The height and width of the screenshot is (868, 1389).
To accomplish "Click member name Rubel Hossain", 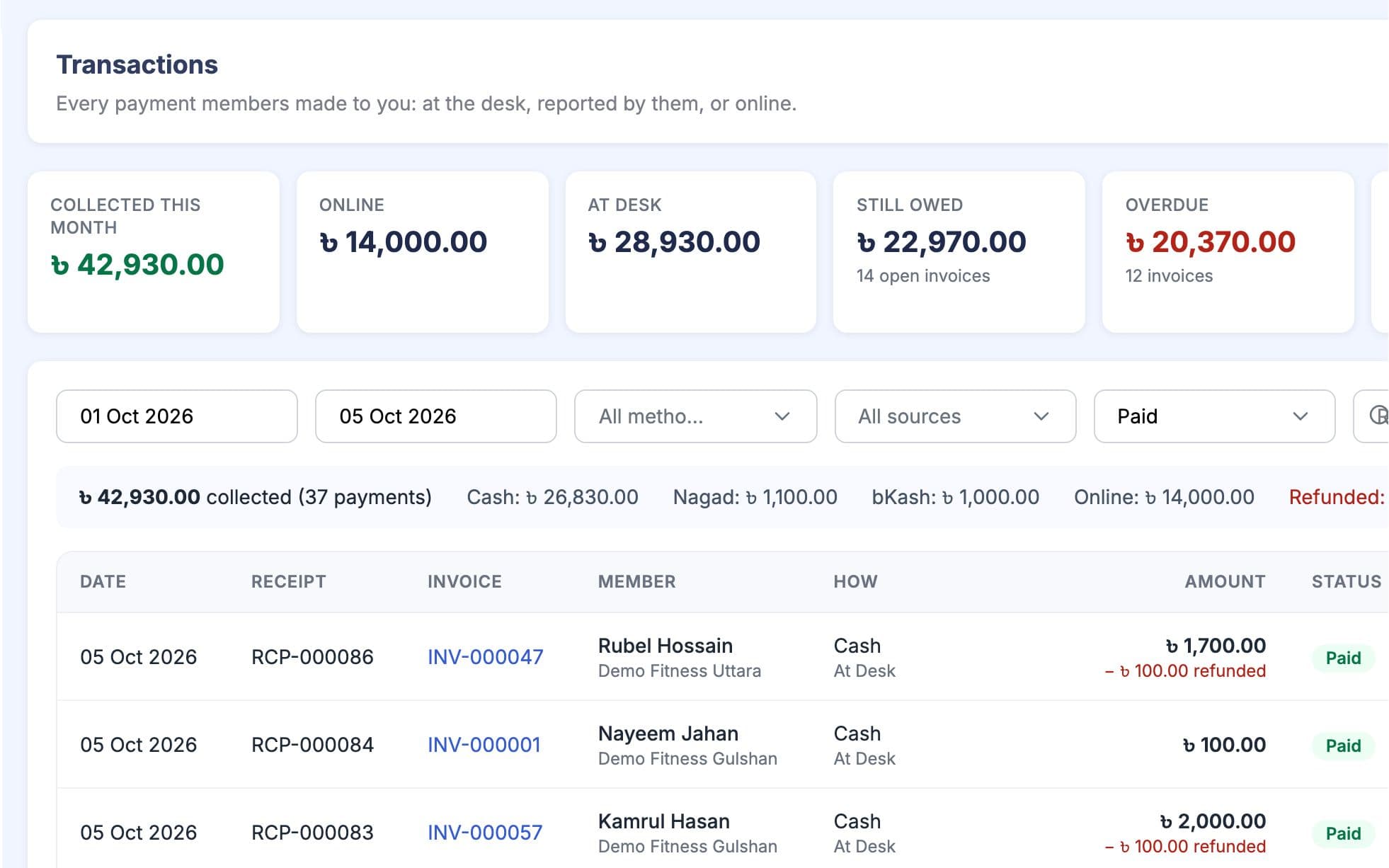I will click(665, 646).
